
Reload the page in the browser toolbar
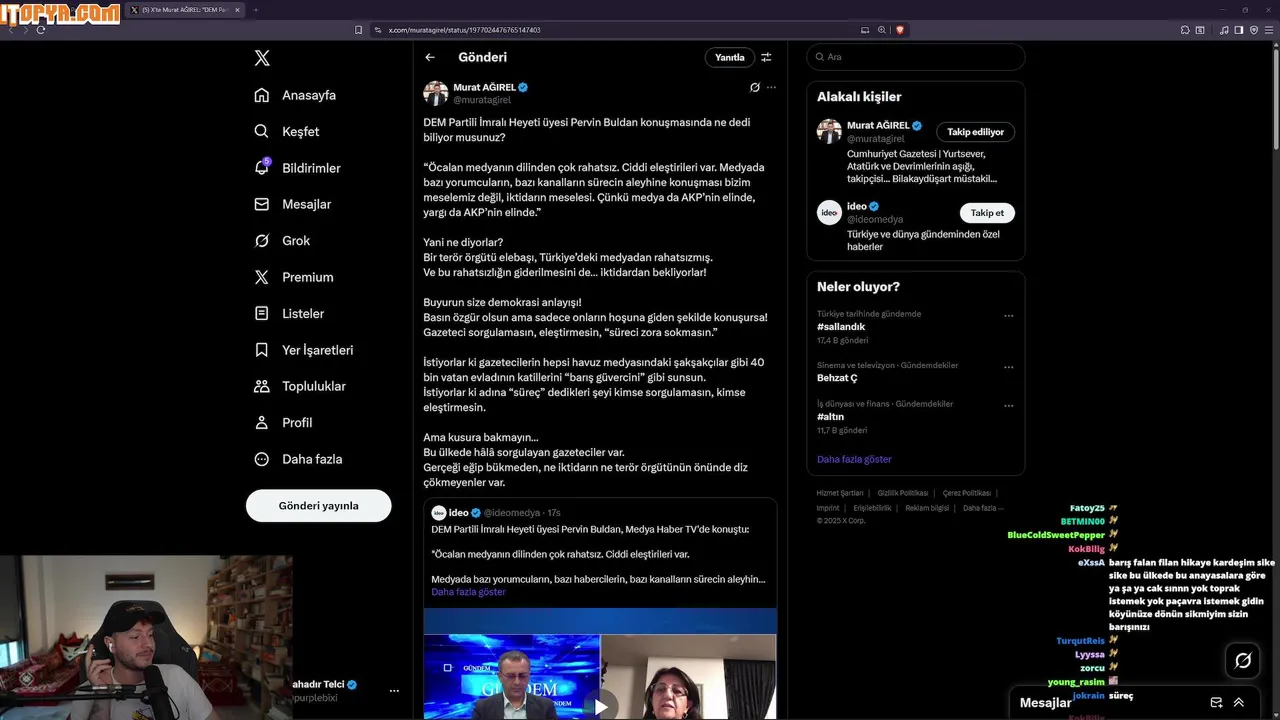click(41, 30)
